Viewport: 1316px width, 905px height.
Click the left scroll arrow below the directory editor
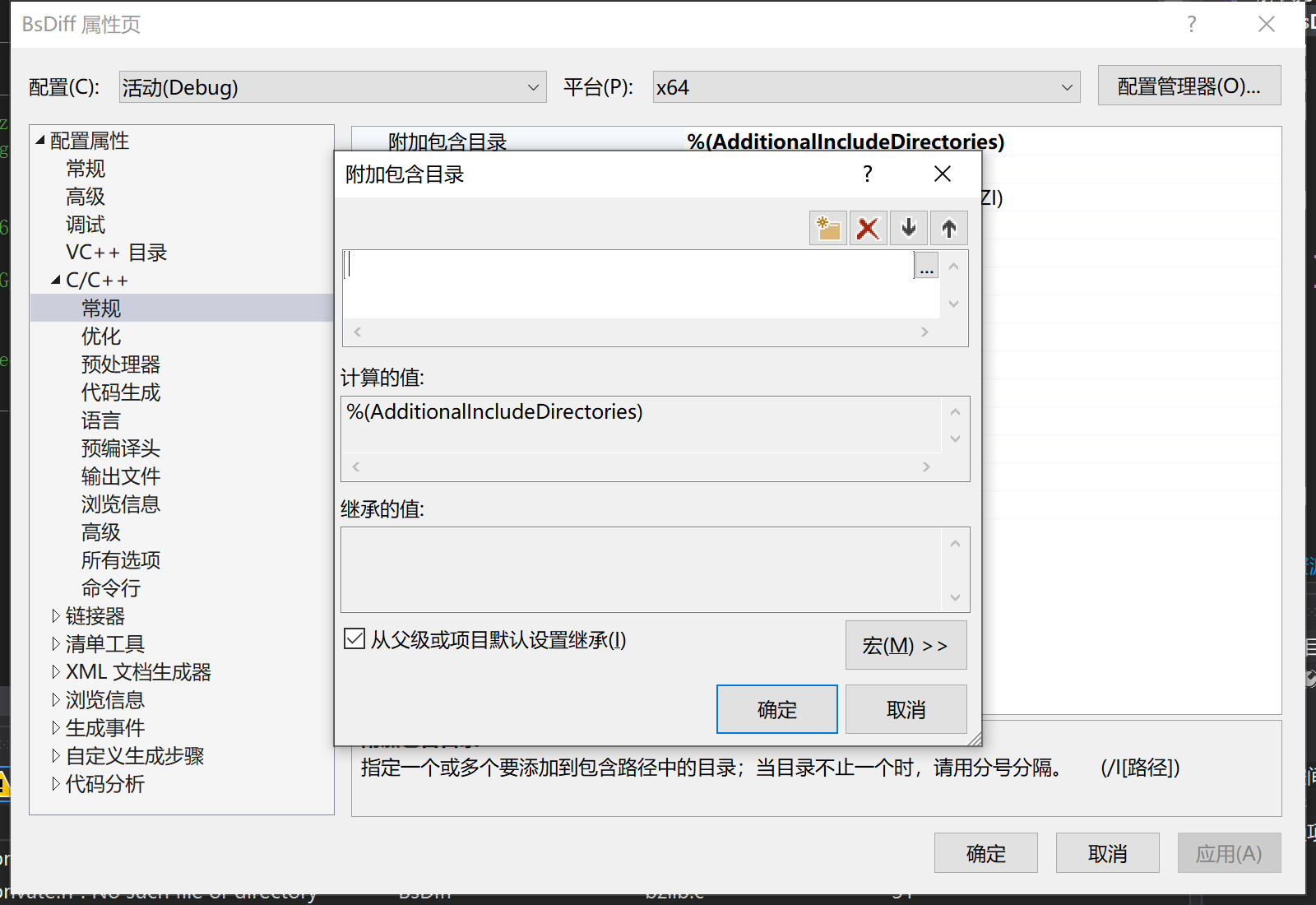point(356,332)
